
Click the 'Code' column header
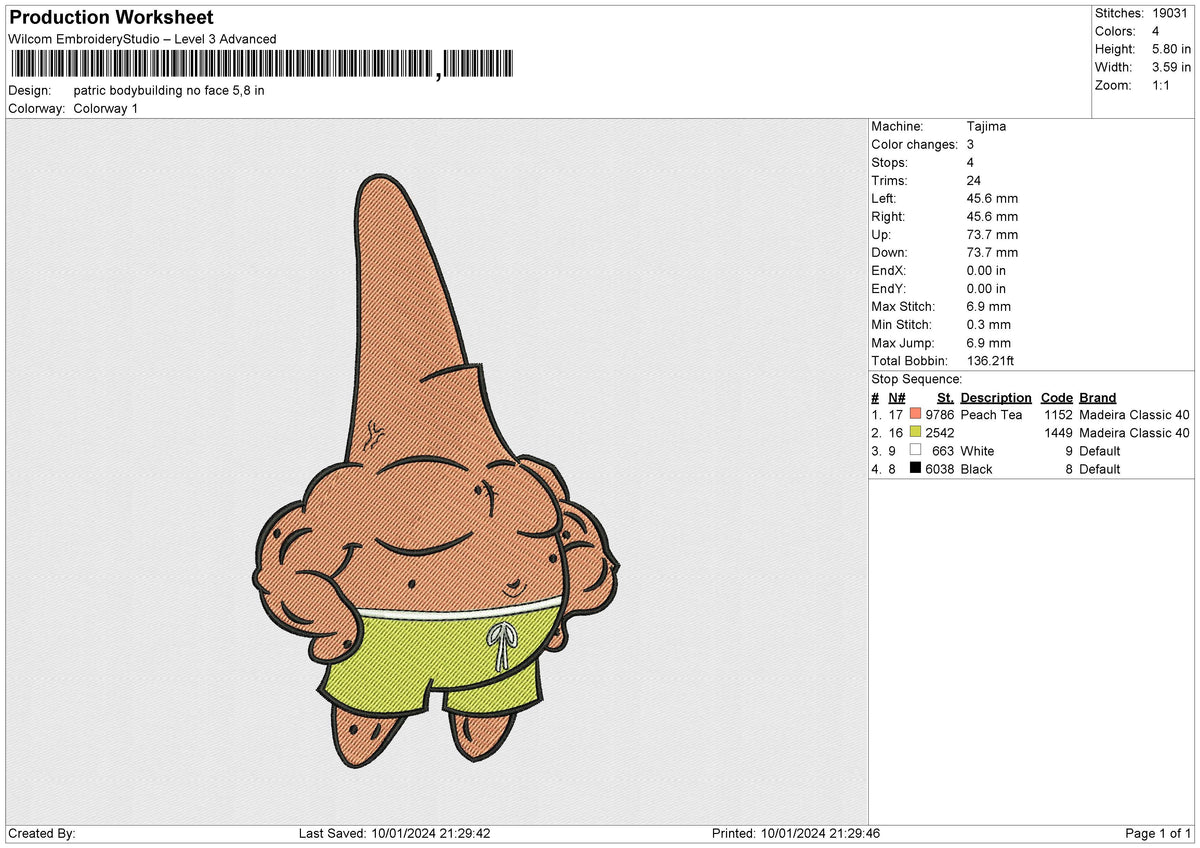[x=1057, y=397]
